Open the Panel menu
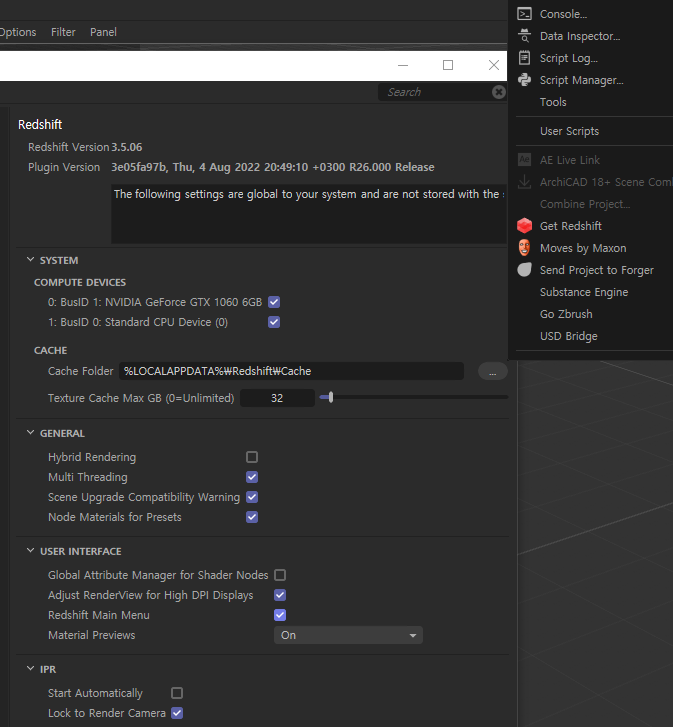 [103, 32]
